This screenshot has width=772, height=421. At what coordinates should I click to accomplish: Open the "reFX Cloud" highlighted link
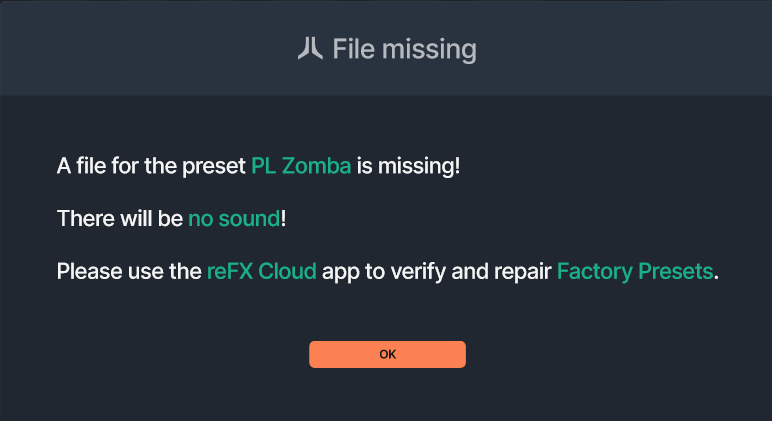click(x=261, y=271)
